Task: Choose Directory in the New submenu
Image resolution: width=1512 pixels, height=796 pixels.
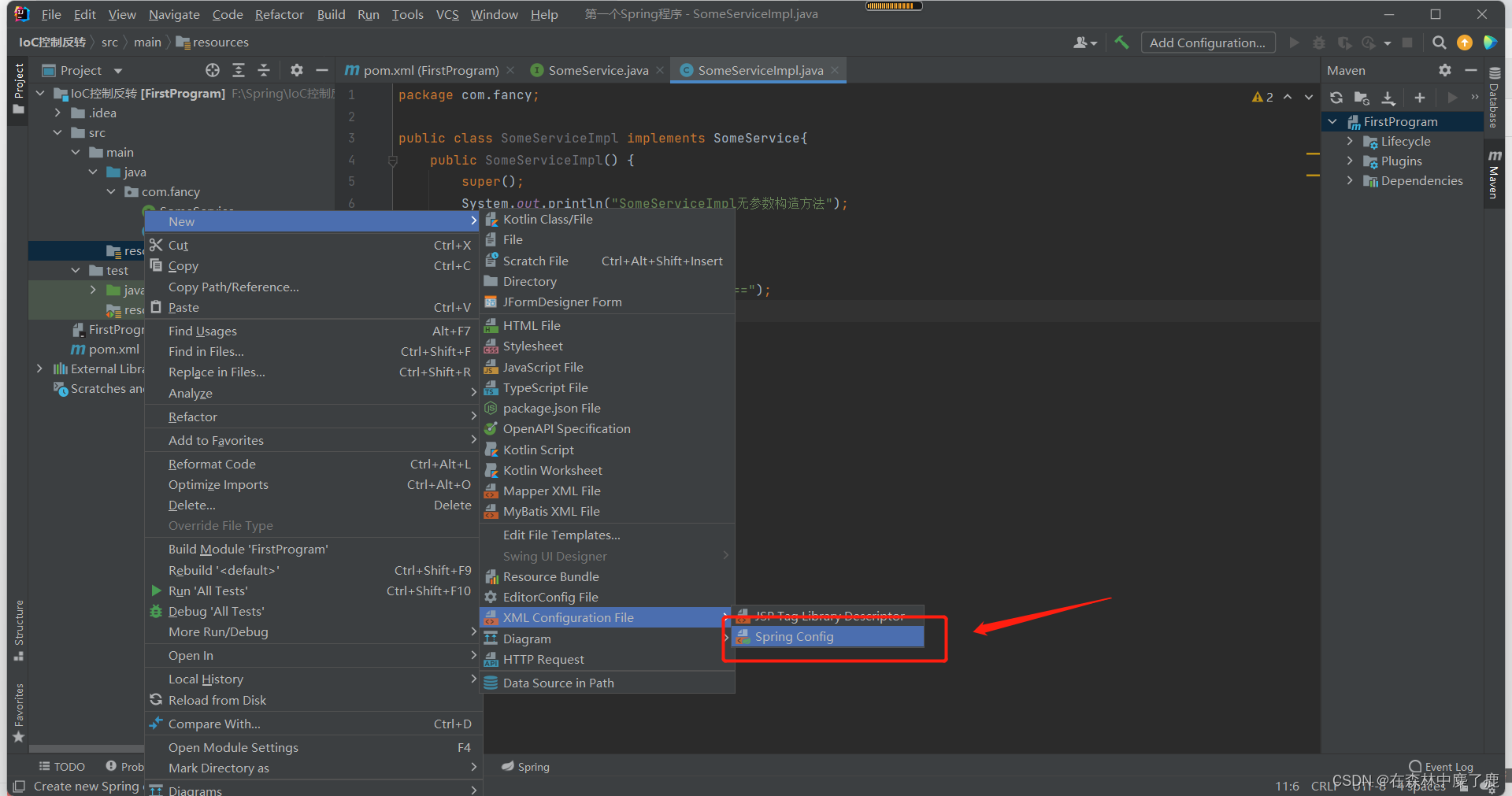Action: [607, 281]
